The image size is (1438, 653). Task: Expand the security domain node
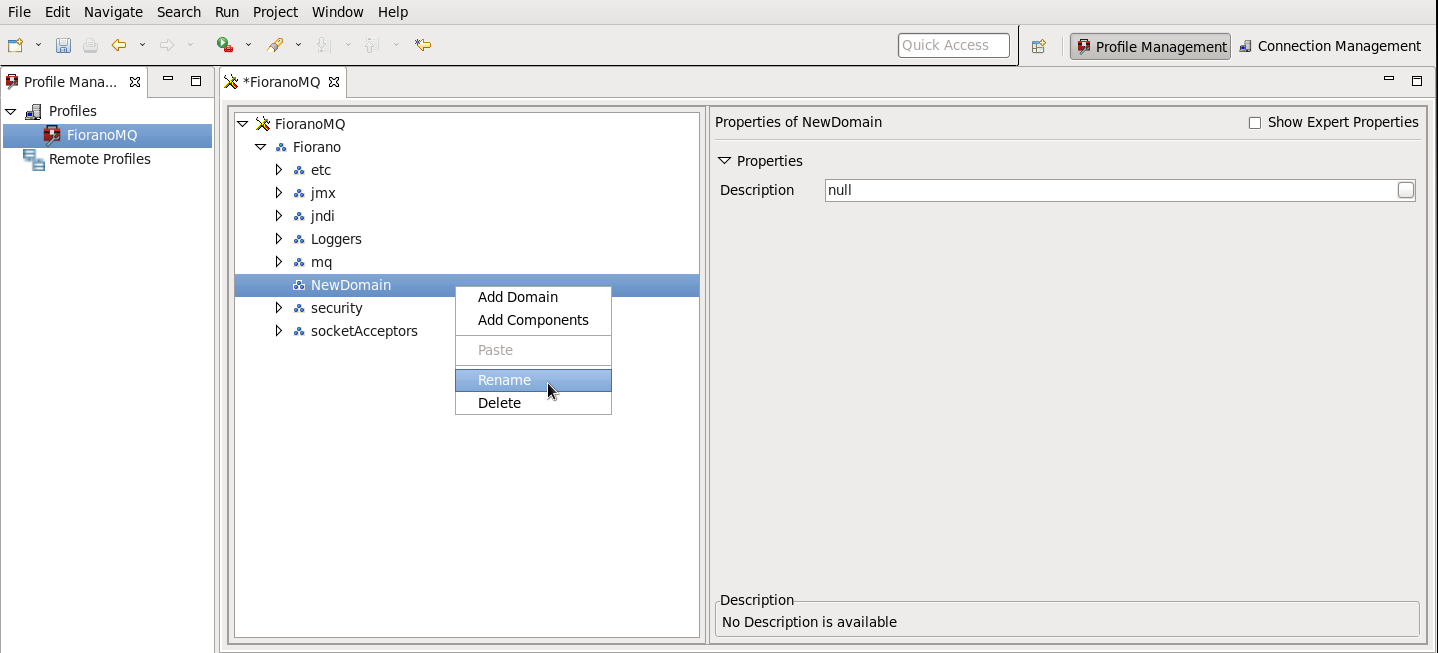tap(279, 308)
